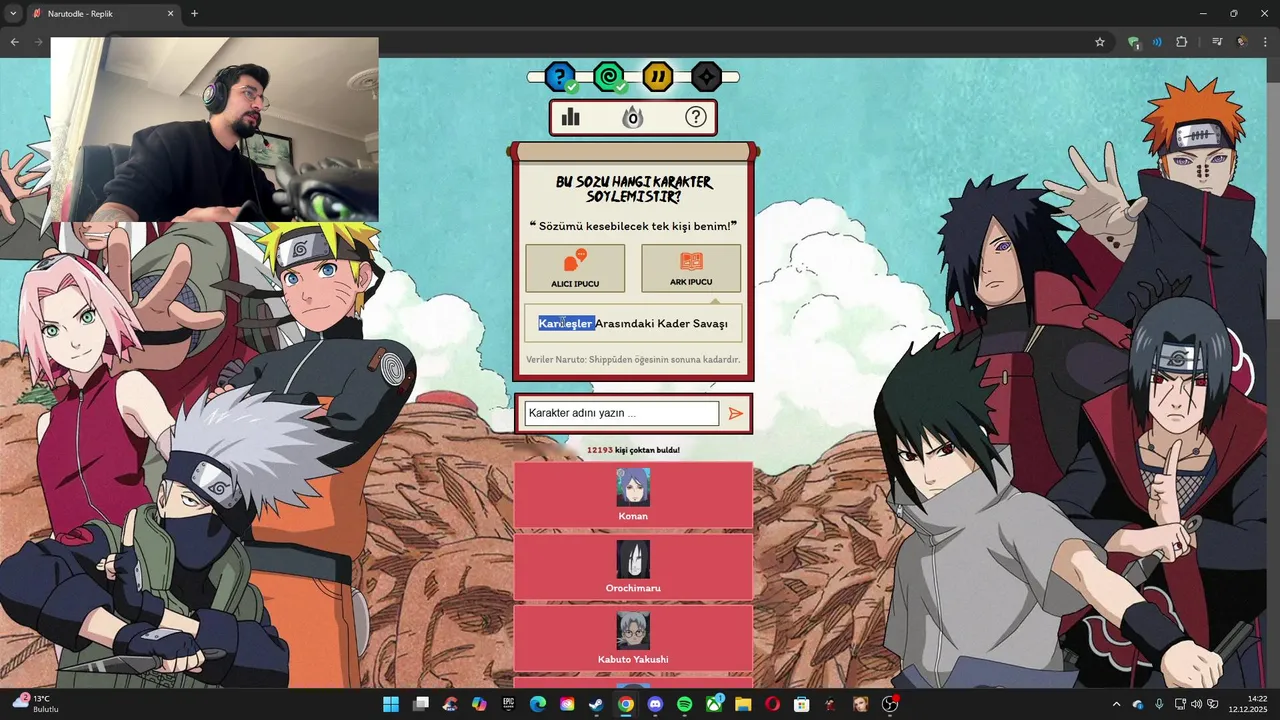The height and width of the screenshot is (720, 1280).
Task: Select the yellow quote game mode icon
Action: tap(657, 76)
